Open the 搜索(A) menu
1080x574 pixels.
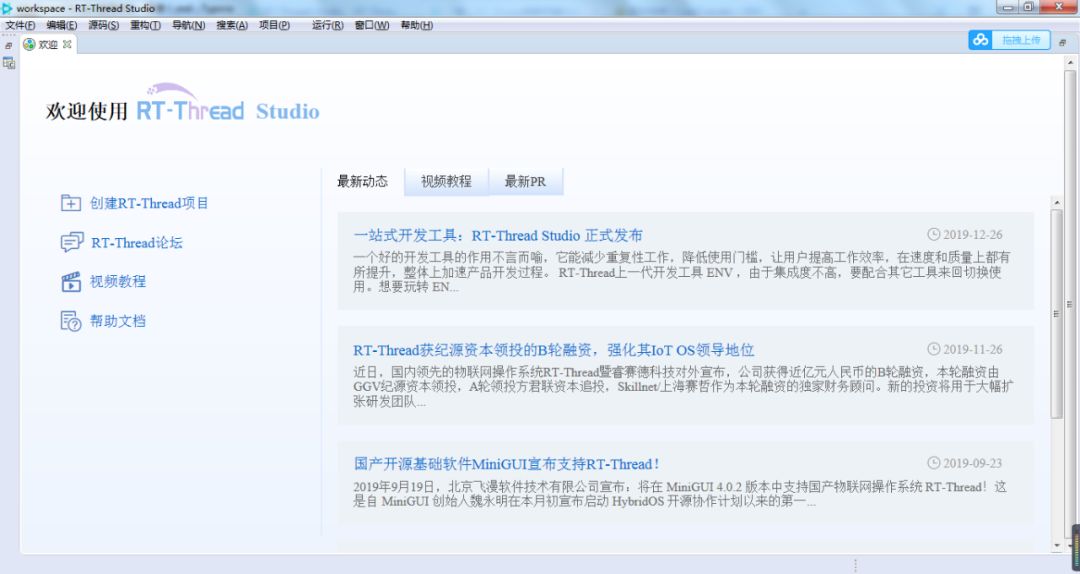click(x=232, y=25)
